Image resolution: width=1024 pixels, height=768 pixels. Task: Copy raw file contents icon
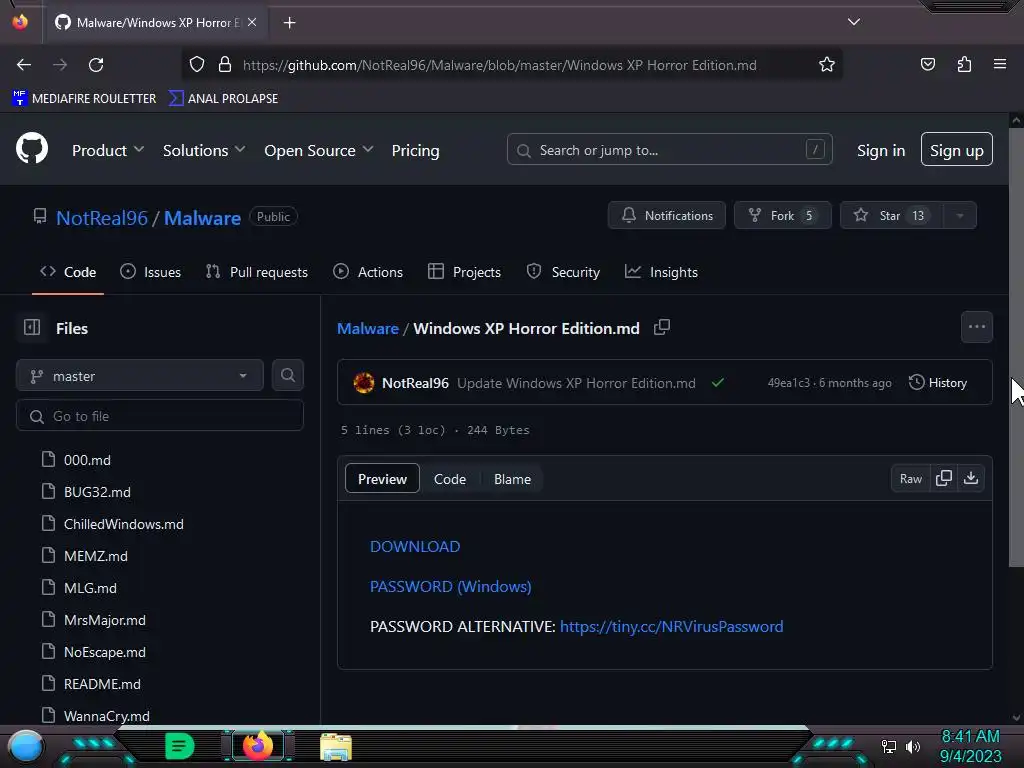(944, 478)
